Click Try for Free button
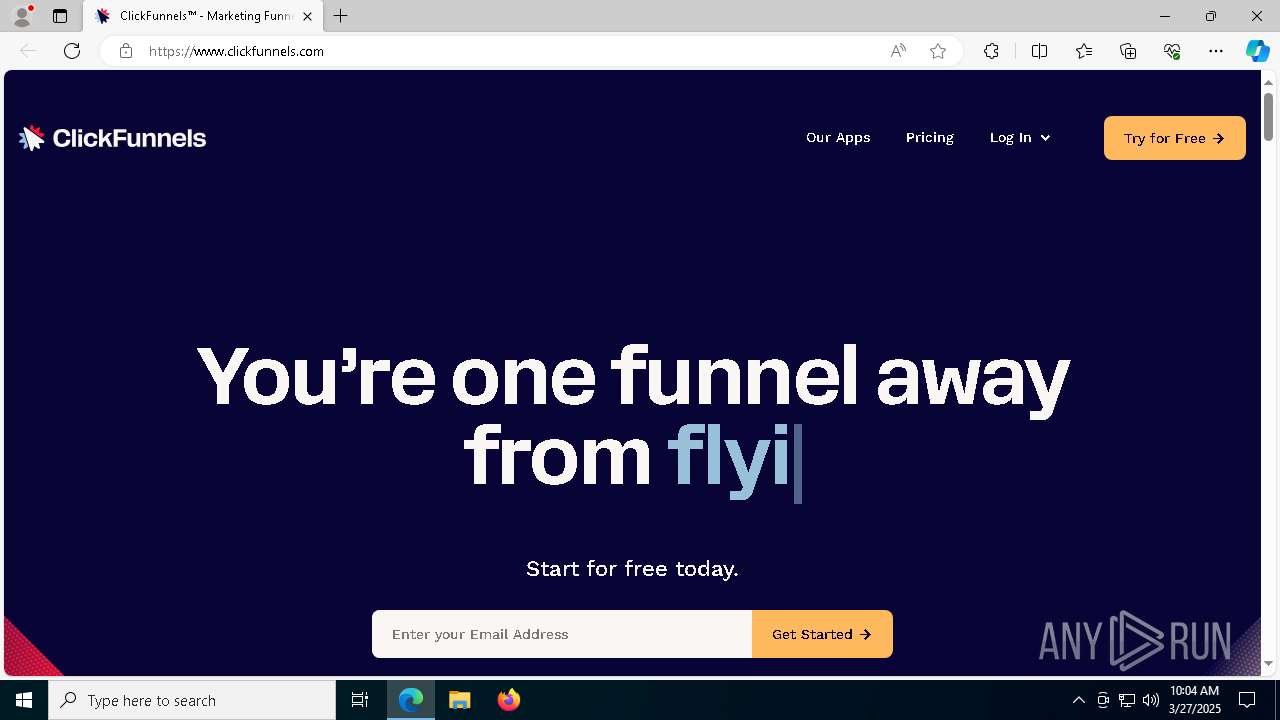The height and width of the screenshot is (720, 1280). point(1175,138)
